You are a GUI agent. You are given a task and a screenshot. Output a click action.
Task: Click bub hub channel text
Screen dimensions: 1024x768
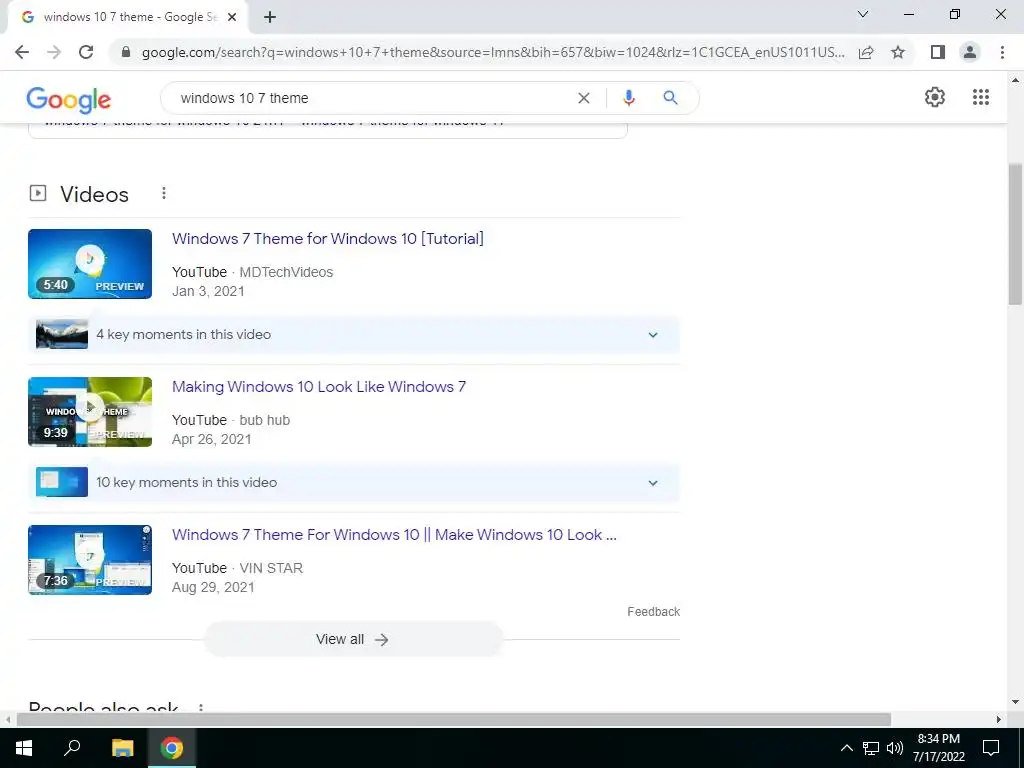click(x=264, y=421)
